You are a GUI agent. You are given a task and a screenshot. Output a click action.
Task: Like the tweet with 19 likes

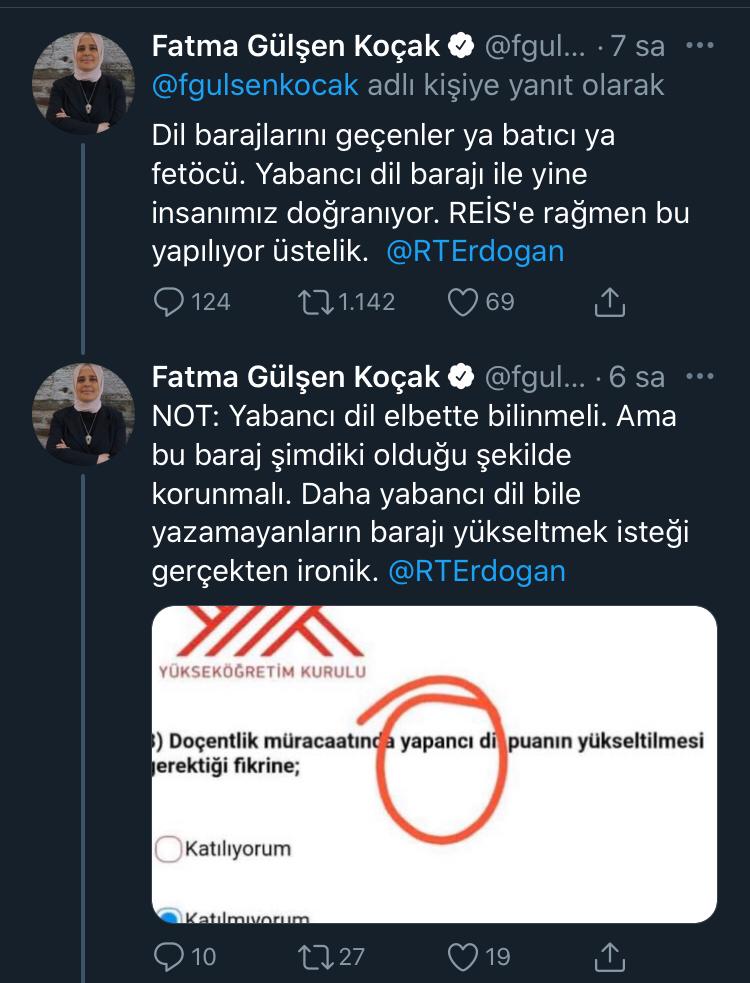[x=462, y=957]
